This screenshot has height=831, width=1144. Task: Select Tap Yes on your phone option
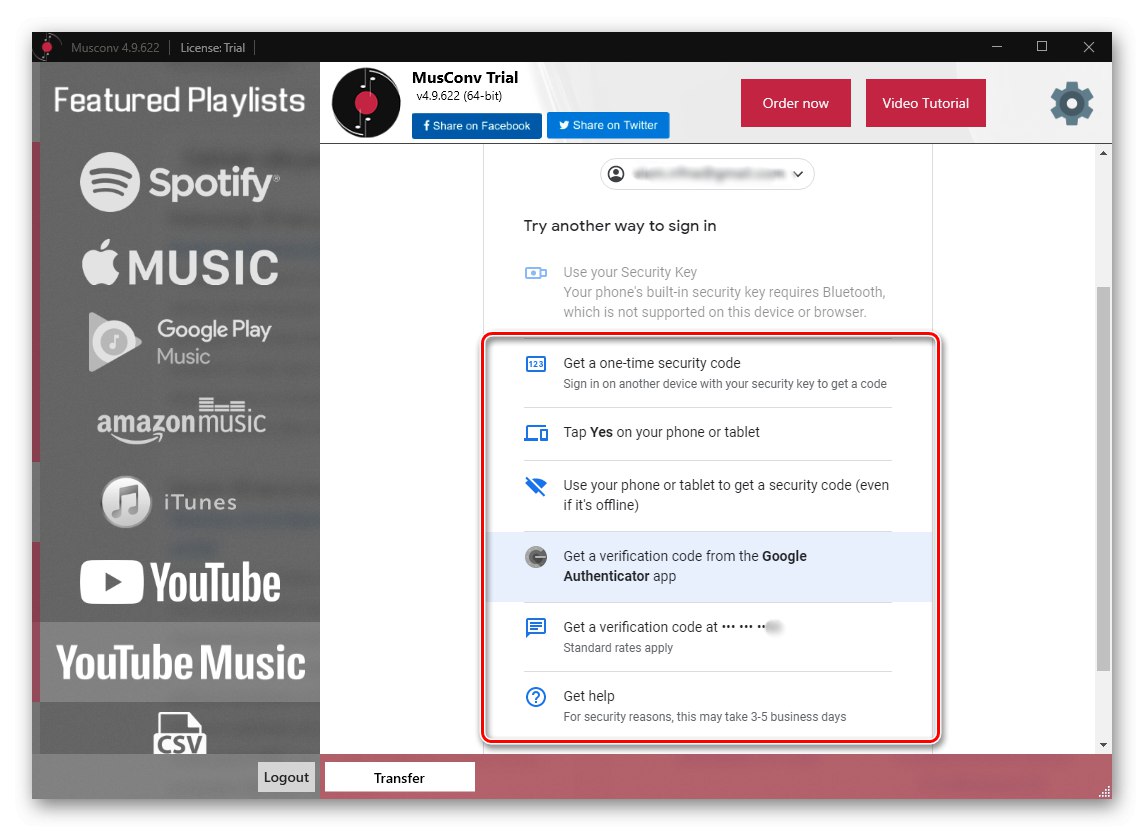[708, 433]
